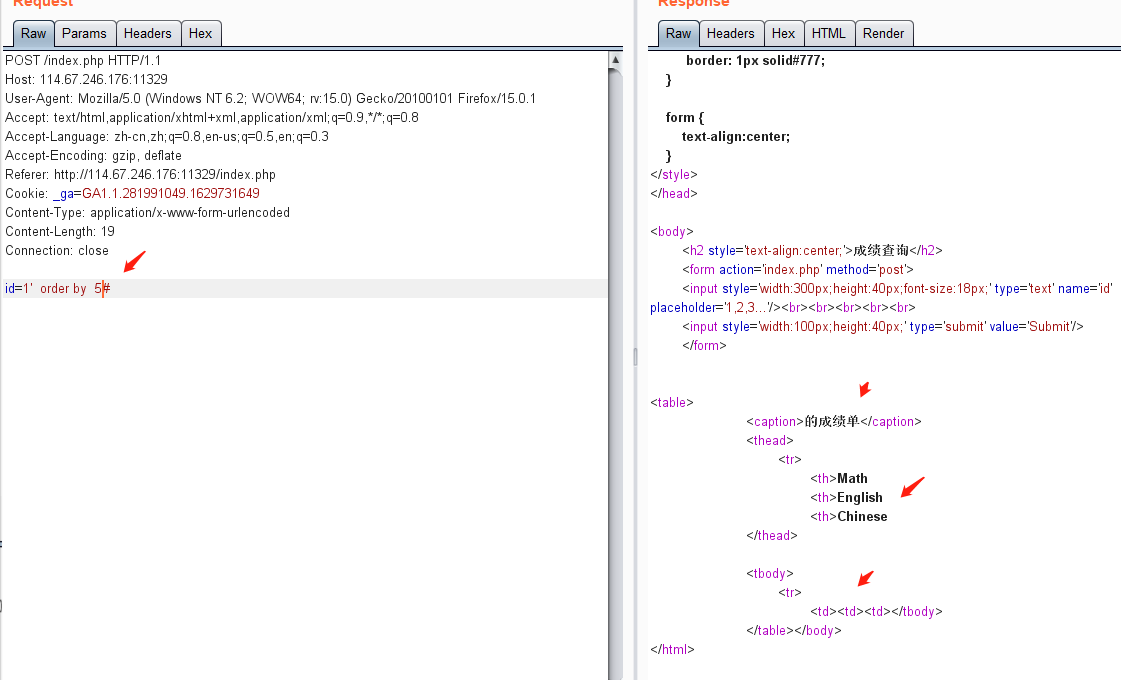This screenshot has height=680, width=1121.
Task: Click the closing </style> tag
Action: (x=674, y=174)
